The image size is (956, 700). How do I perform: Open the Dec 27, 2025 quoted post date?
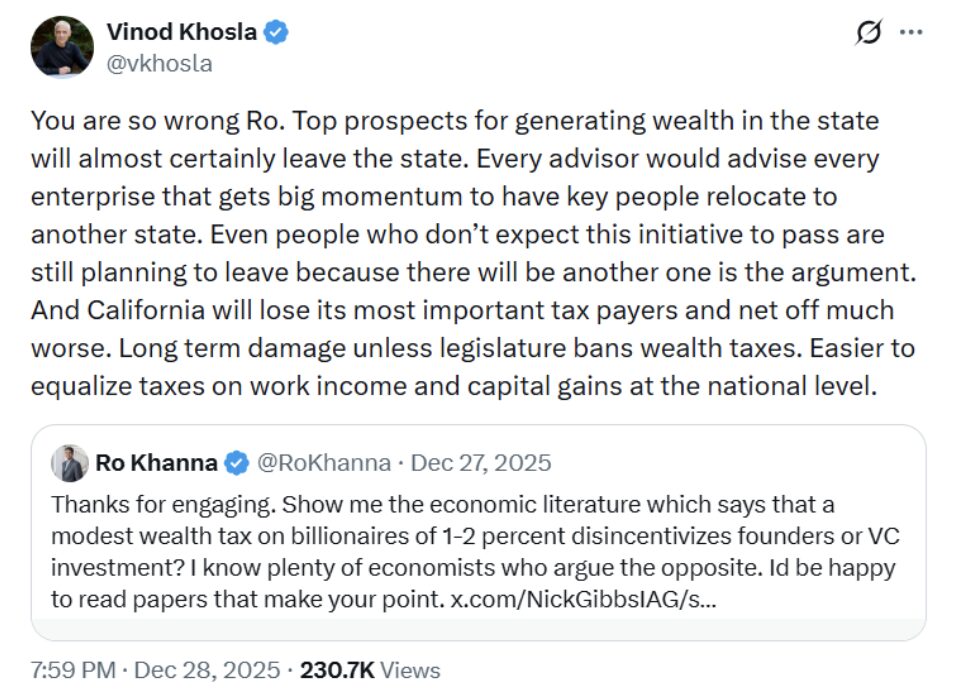481,463
